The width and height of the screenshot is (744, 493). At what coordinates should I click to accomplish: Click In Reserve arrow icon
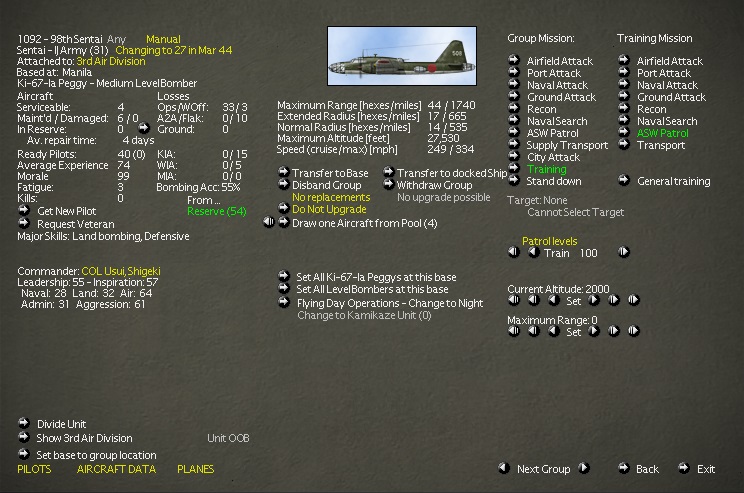[x=144, y=128]
